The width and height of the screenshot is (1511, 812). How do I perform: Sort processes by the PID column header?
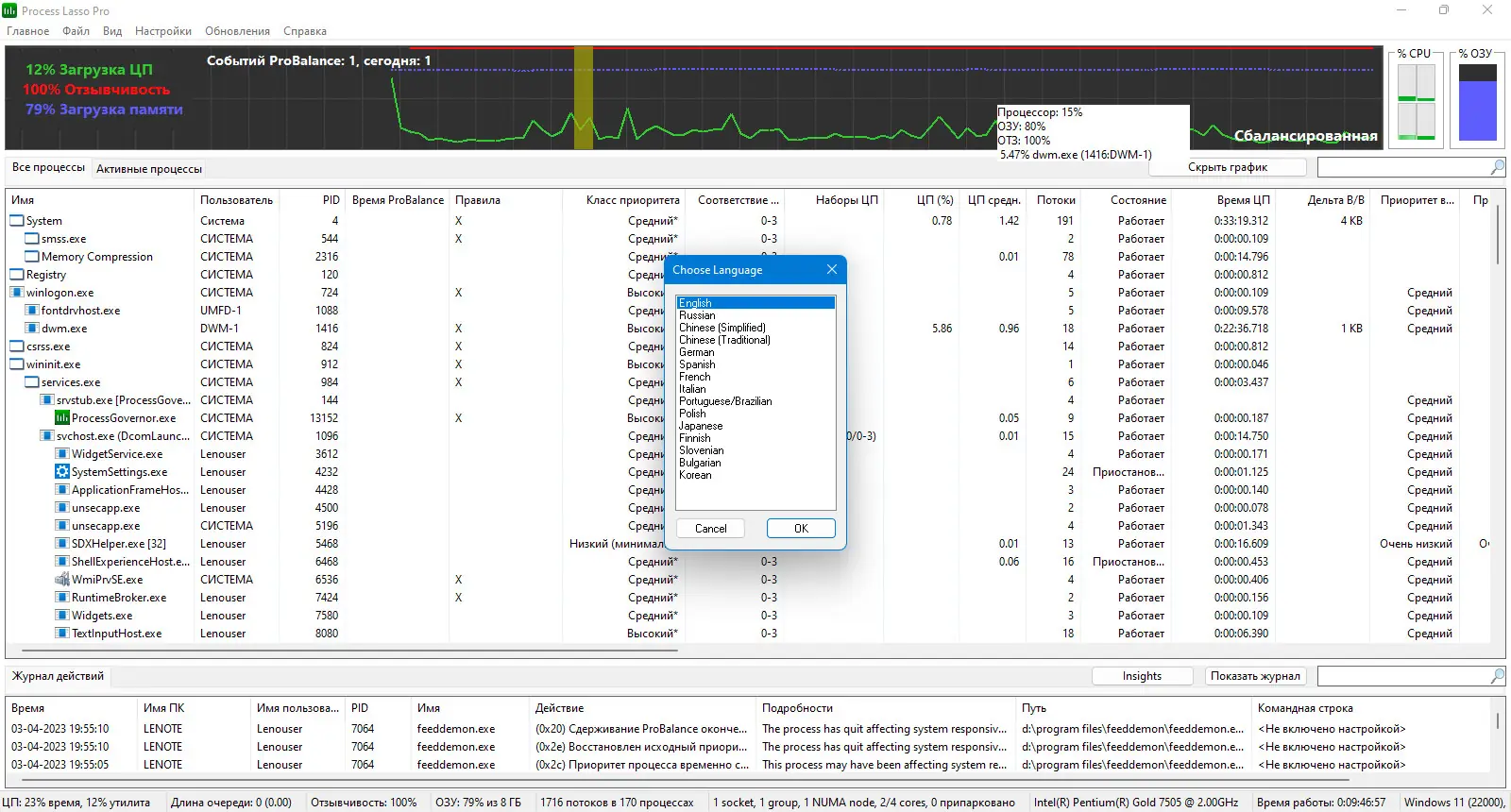(331, 200)
